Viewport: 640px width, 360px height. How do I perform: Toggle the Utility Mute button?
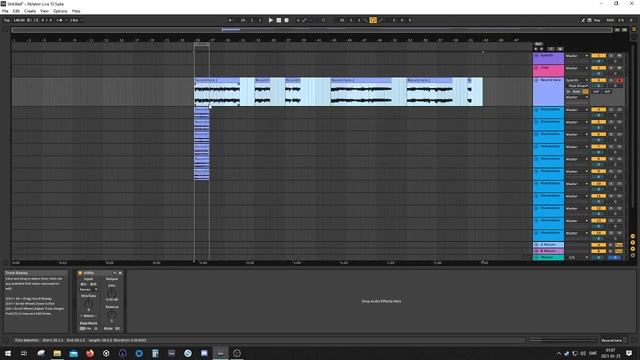(108, 329)
